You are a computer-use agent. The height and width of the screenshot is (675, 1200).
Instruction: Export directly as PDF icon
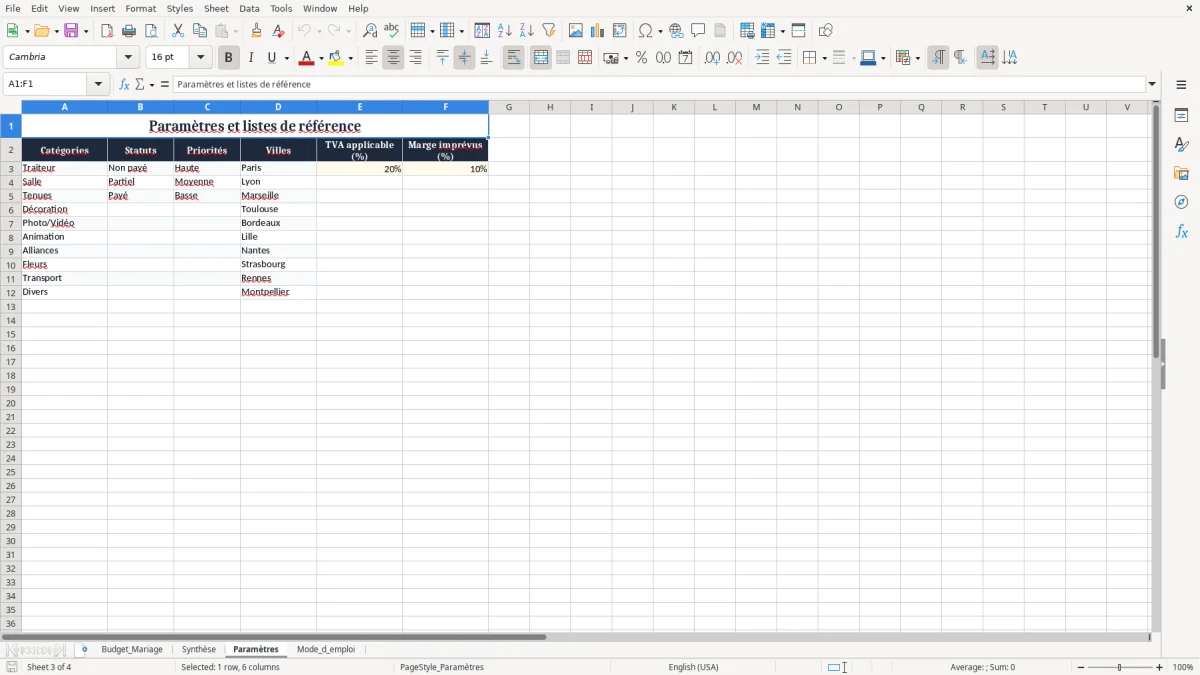(107, 31)
